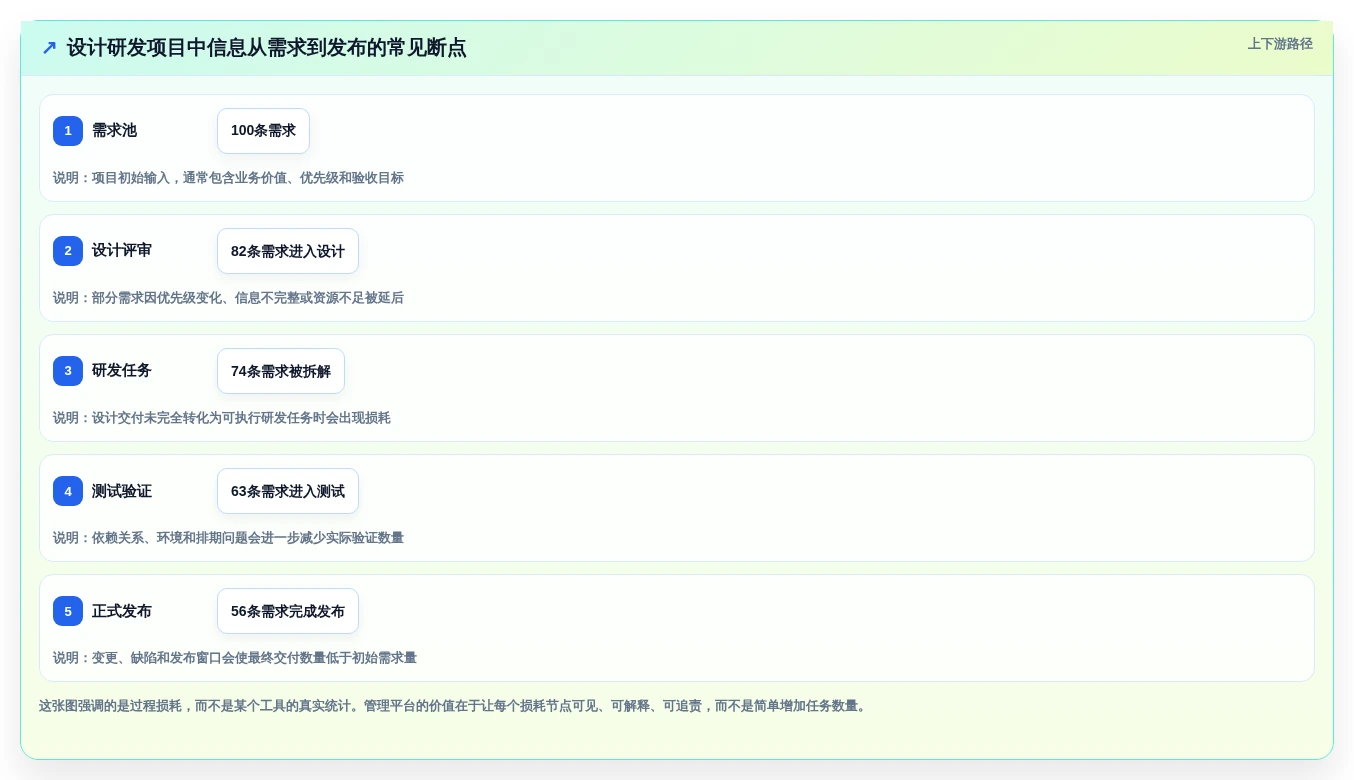The width and height of the screenshot is (1354, 780).
Task: Click the 需求池 stage name
Action: click(114, 131)
